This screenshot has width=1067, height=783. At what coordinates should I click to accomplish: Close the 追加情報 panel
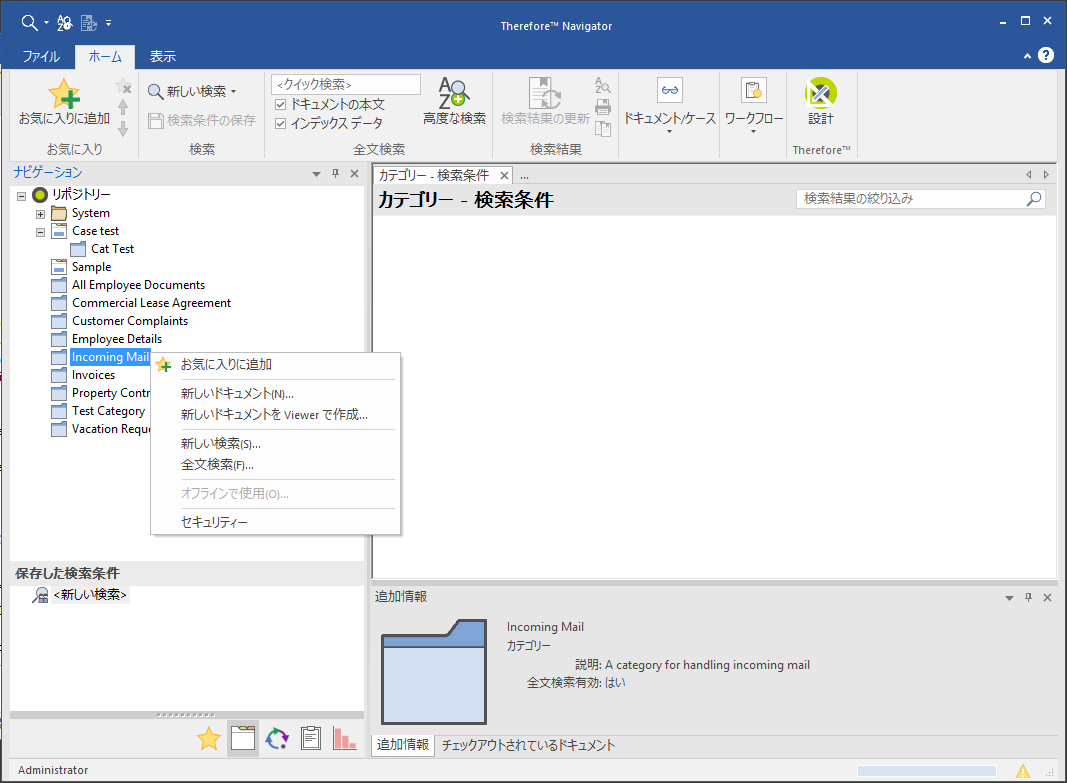coord(1047,597)
